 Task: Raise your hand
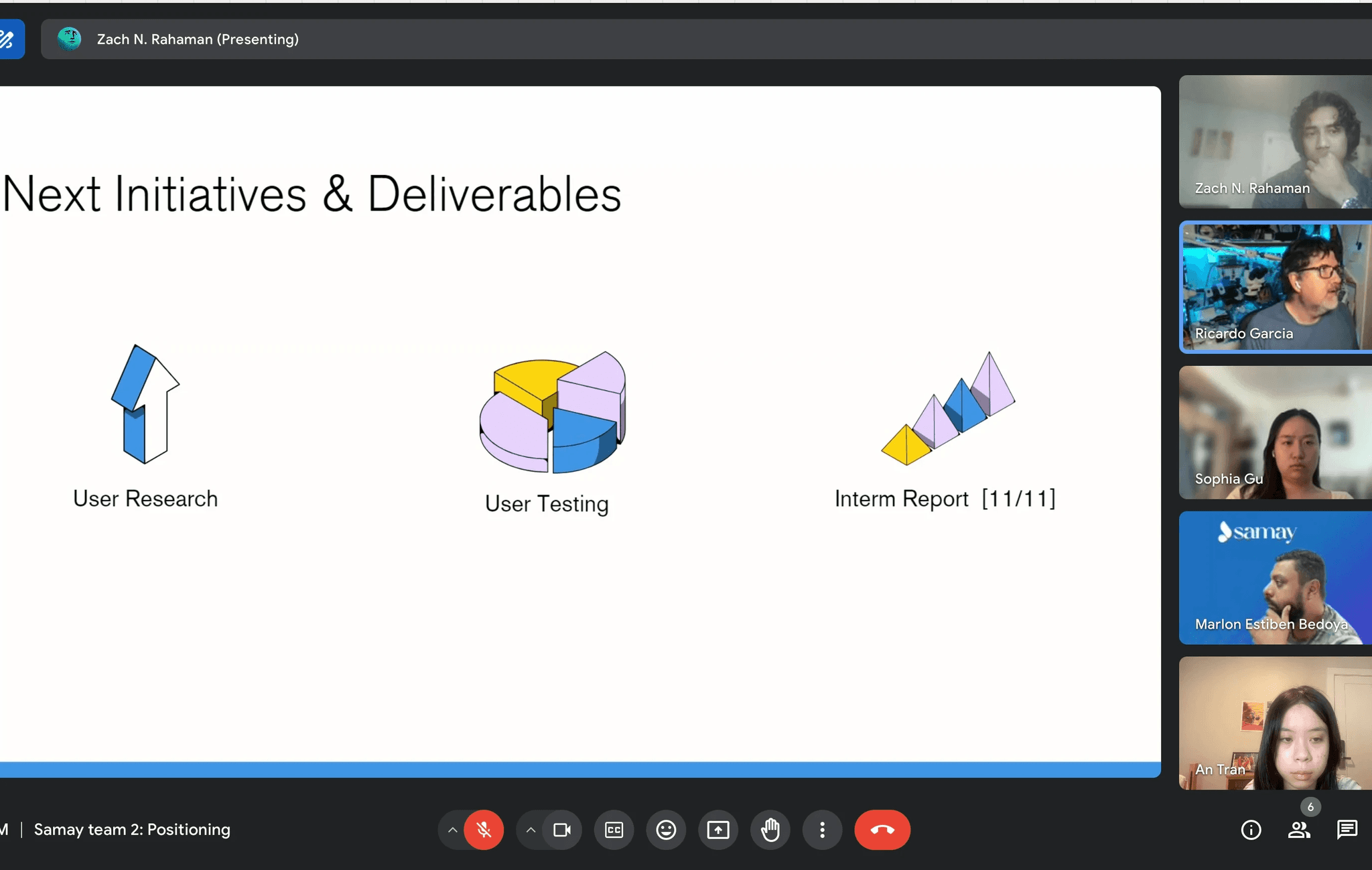tap(770, 830)
